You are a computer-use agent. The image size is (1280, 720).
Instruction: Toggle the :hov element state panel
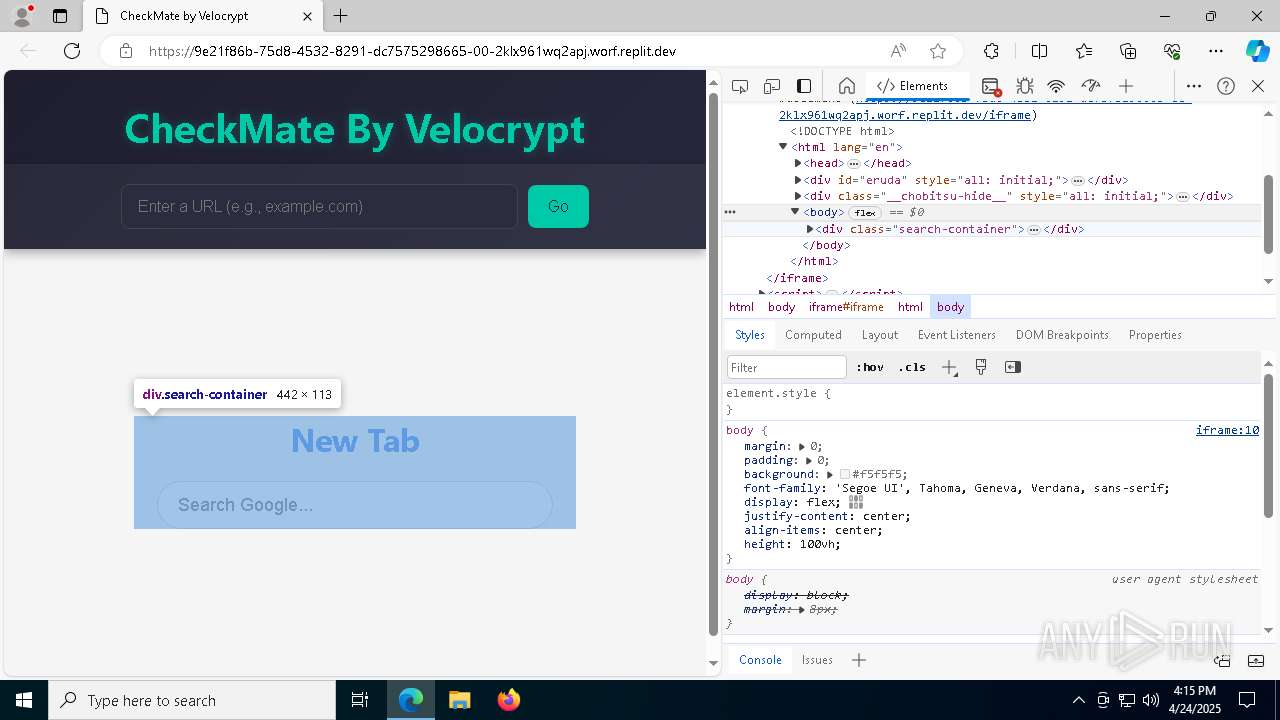(870, 367)
